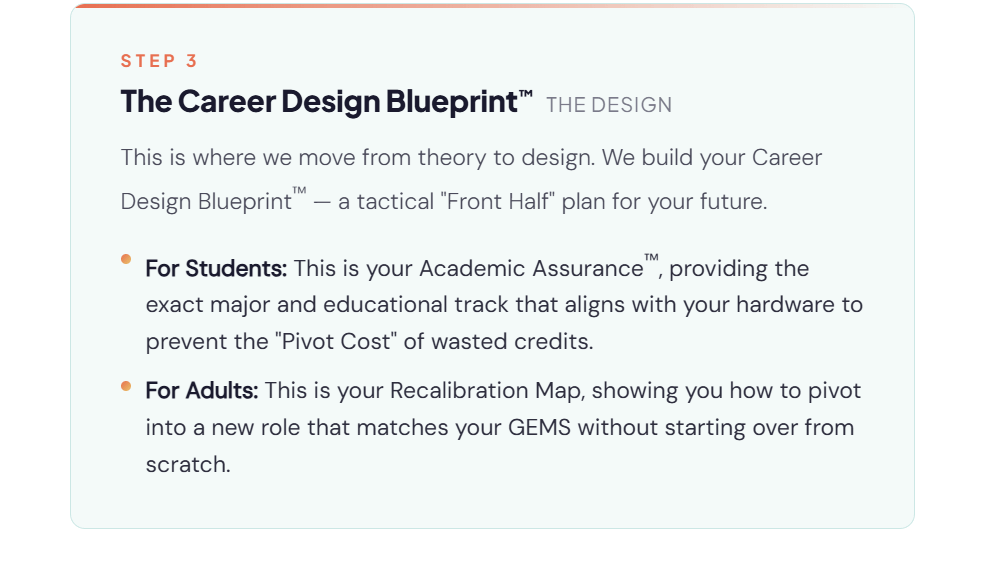Click the orange bullet beside For Students
Image resolution: width=989 pixels, height=566 pixels.
pos(126,259)
